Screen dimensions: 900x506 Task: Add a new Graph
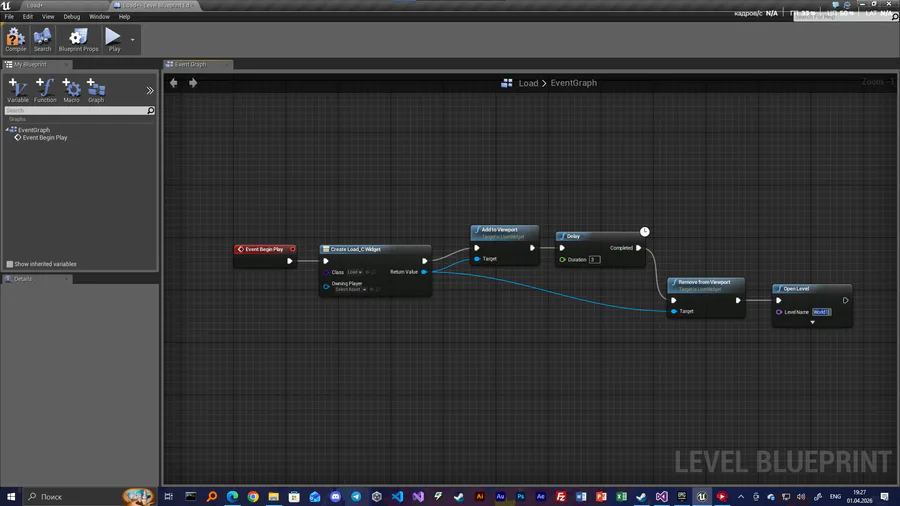pos(96,91)
